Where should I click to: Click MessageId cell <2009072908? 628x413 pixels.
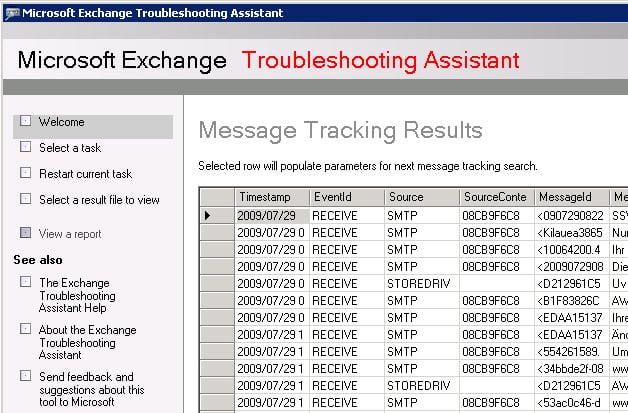[x=572, y=267]
